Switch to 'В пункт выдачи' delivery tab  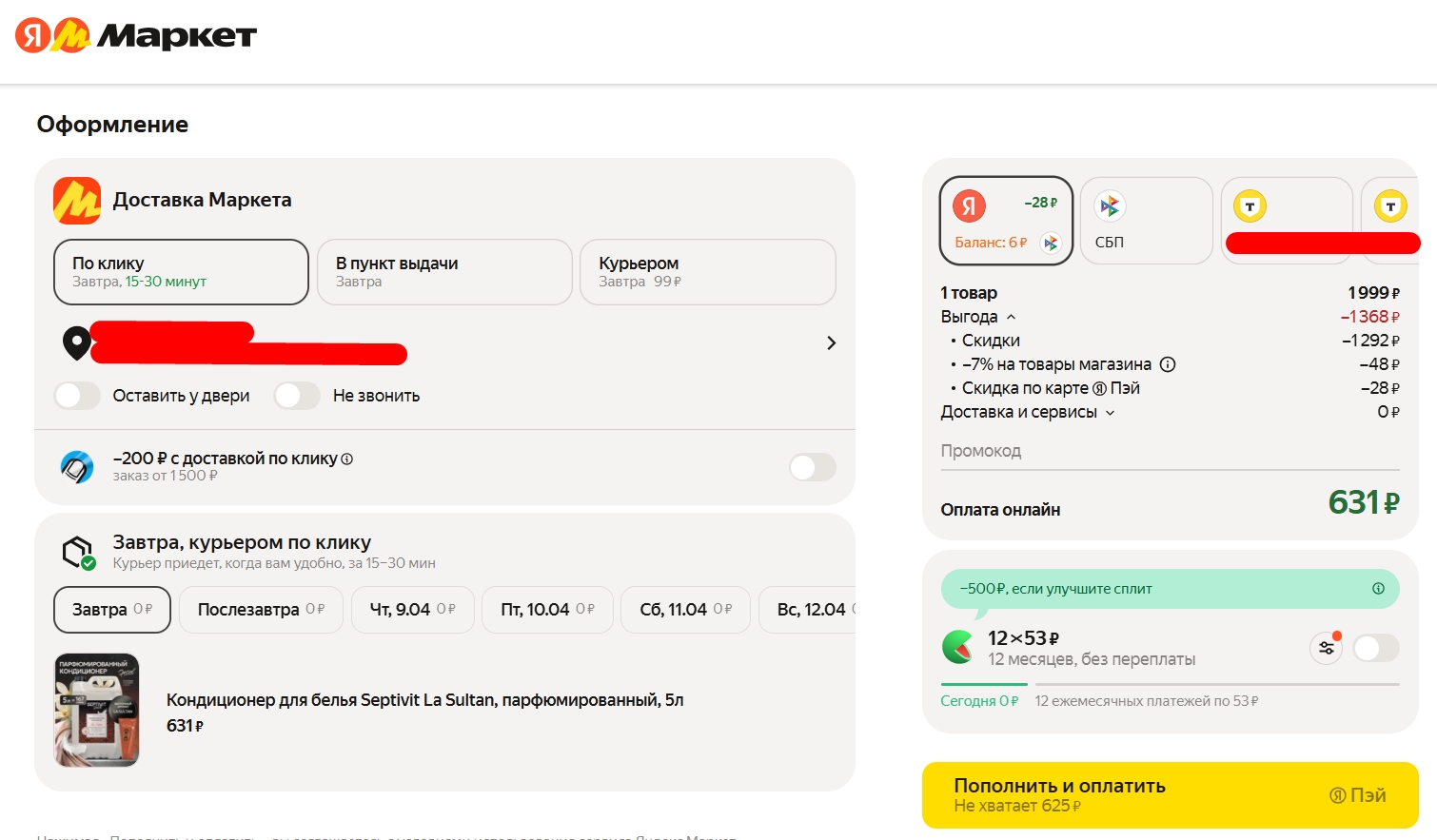pos(444,272)
